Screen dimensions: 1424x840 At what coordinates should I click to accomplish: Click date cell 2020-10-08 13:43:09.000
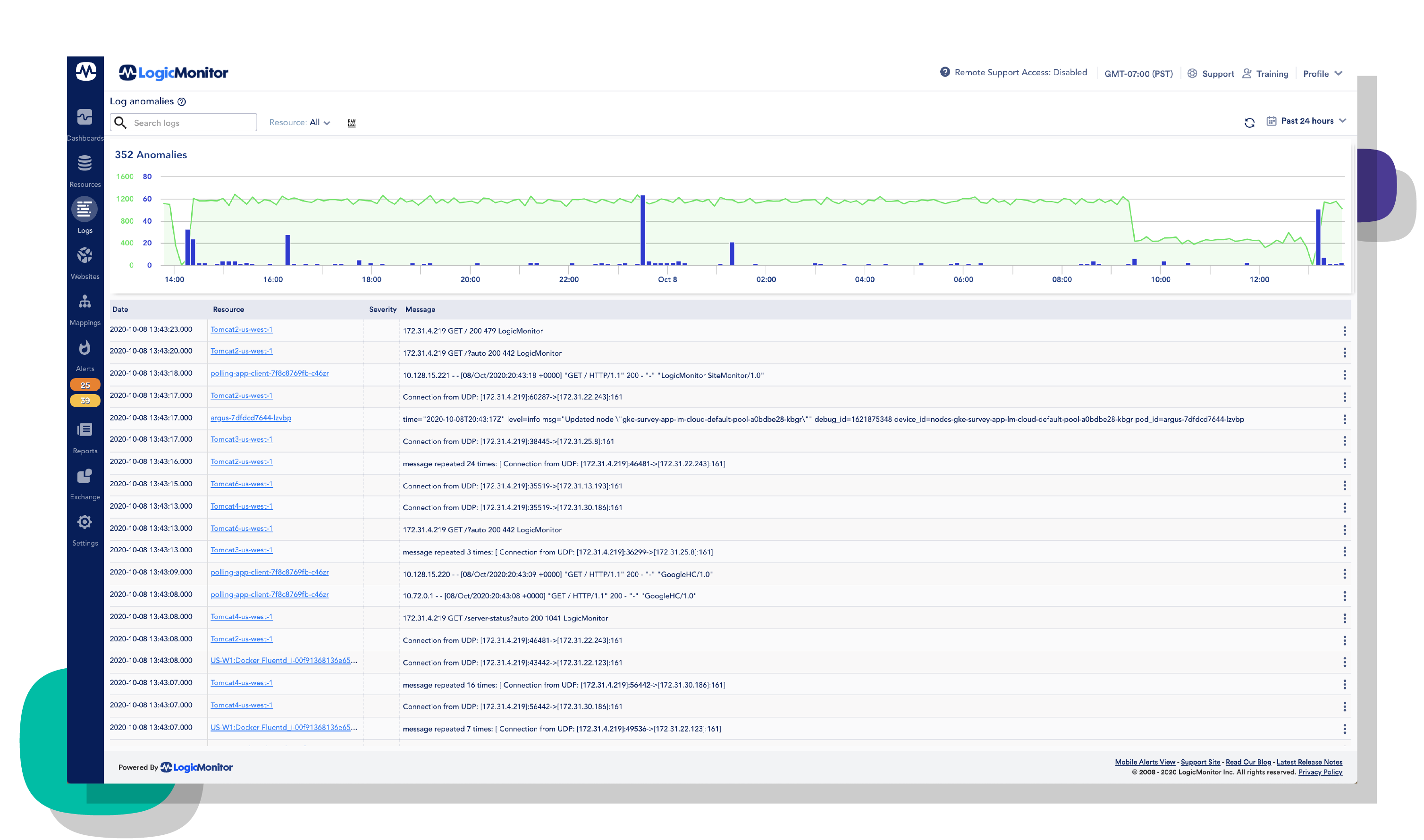coord(151,572)
